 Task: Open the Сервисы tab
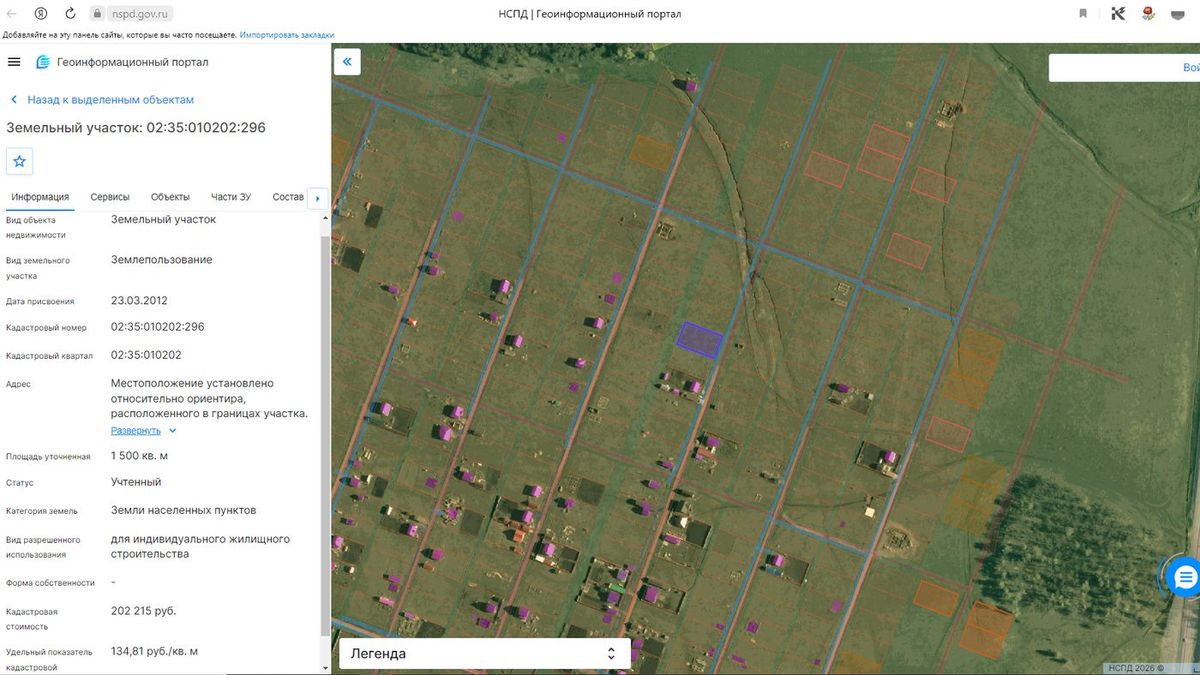pos(110,197)
